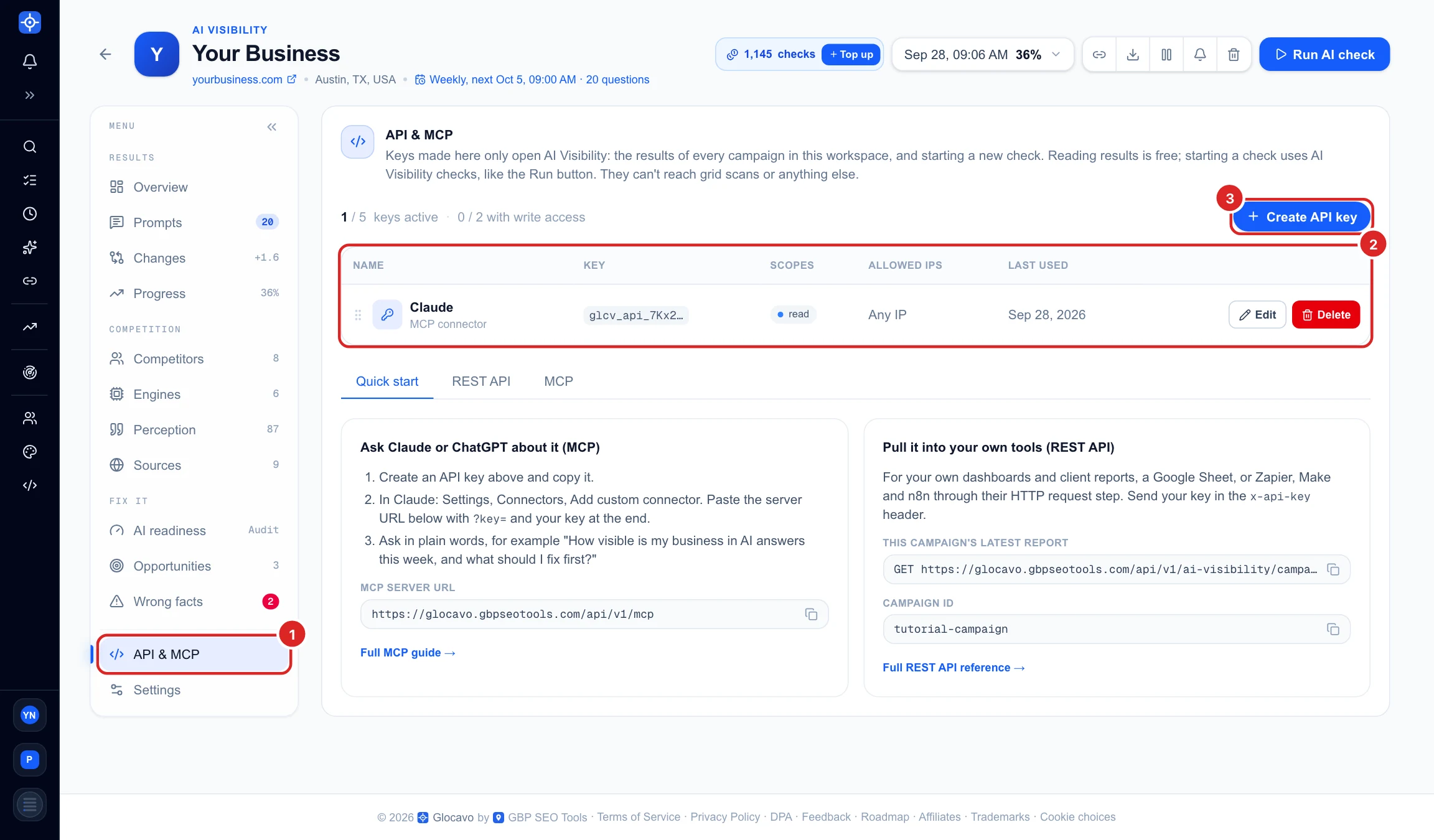
Task: Open the target radar icon in left rail
Action: pos(29,373)
